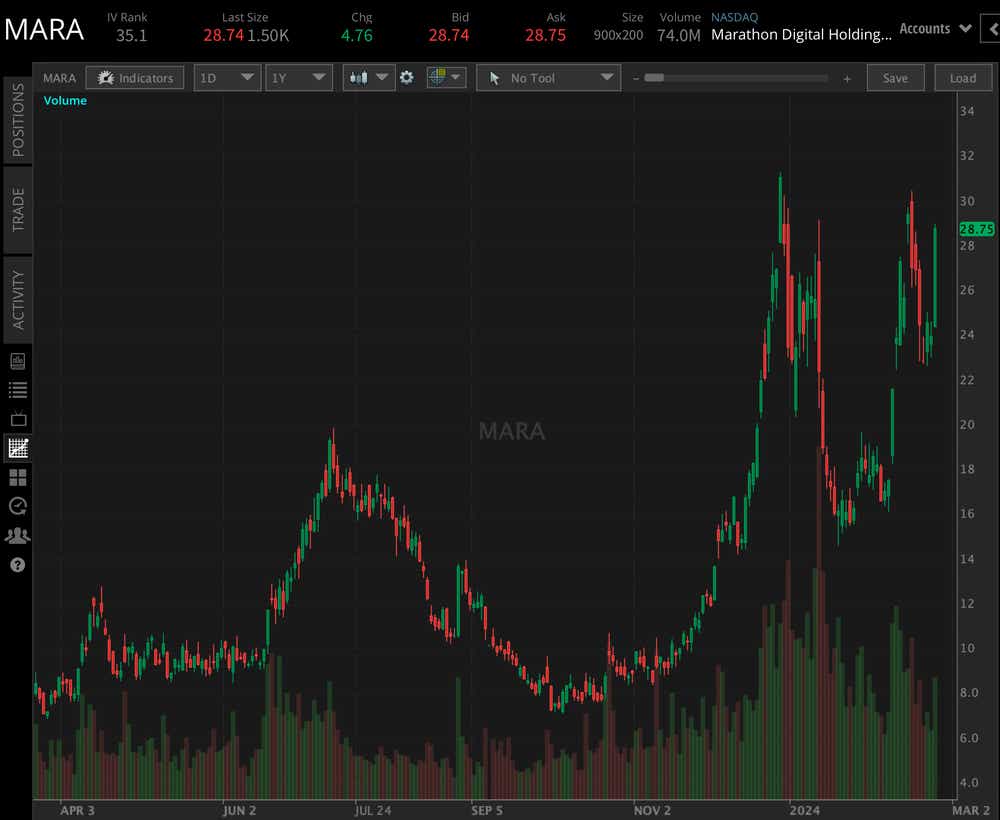This screenshot has height=820, width=1000.
Task: Click the Volume value 74.0M
Action: click(x=679, y=36)
